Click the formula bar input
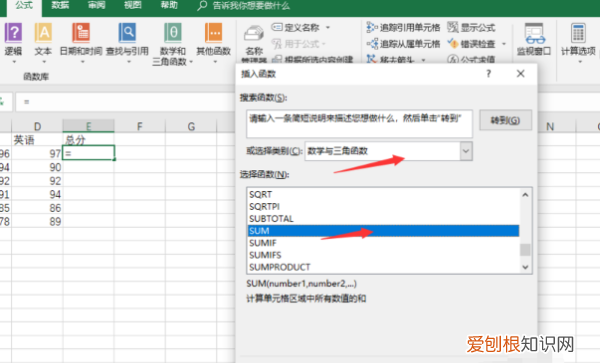 [126, 102]
